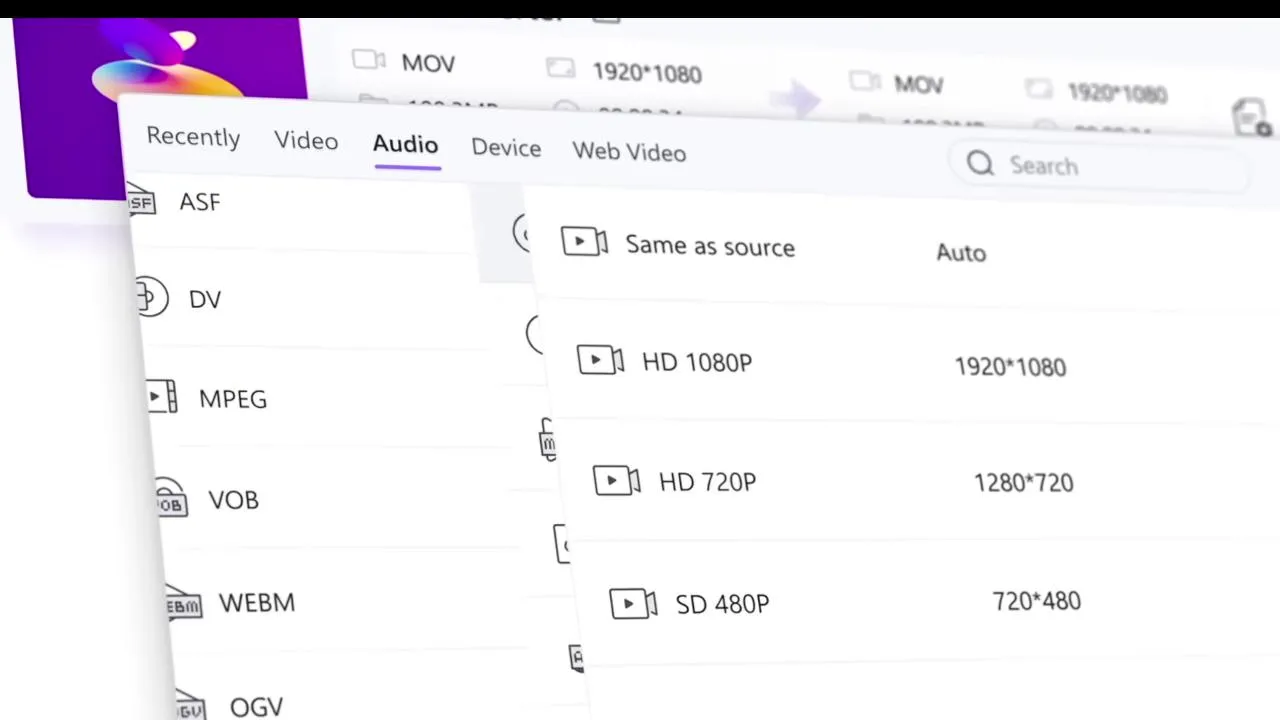Click the MPEG format icon

[x=161, y=397]
